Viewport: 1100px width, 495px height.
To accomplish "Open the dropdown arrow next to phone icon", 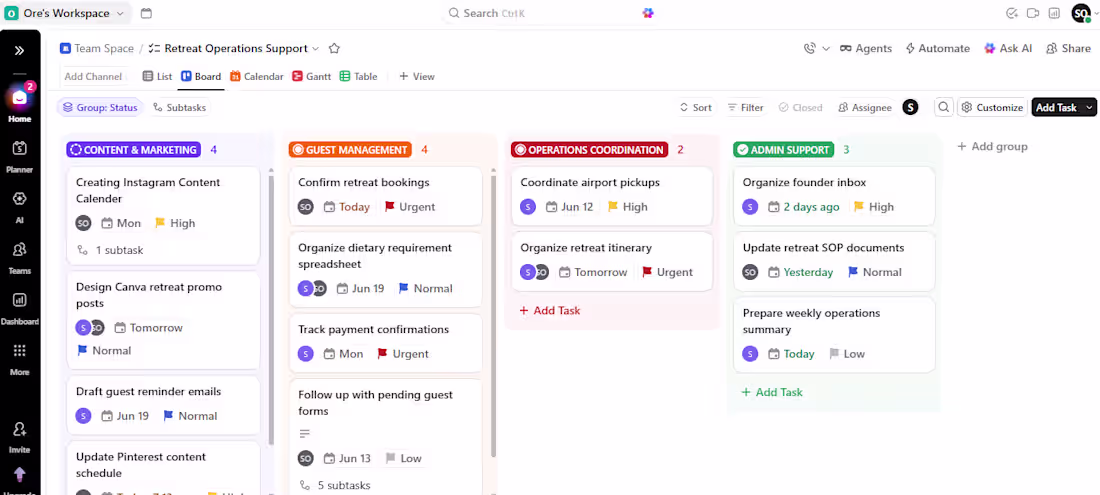I will point(826,48).
